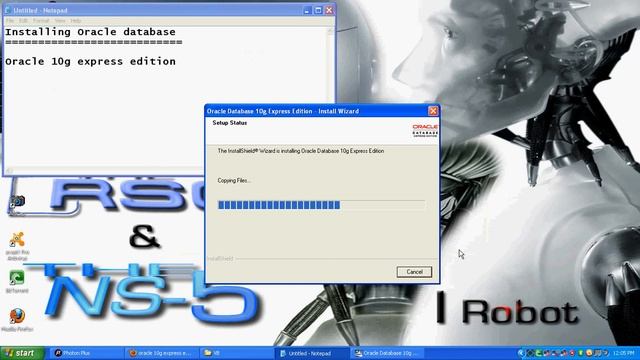Select the BitTorrent desktop icon
640x360 pixels.
(x=17, y=282)
